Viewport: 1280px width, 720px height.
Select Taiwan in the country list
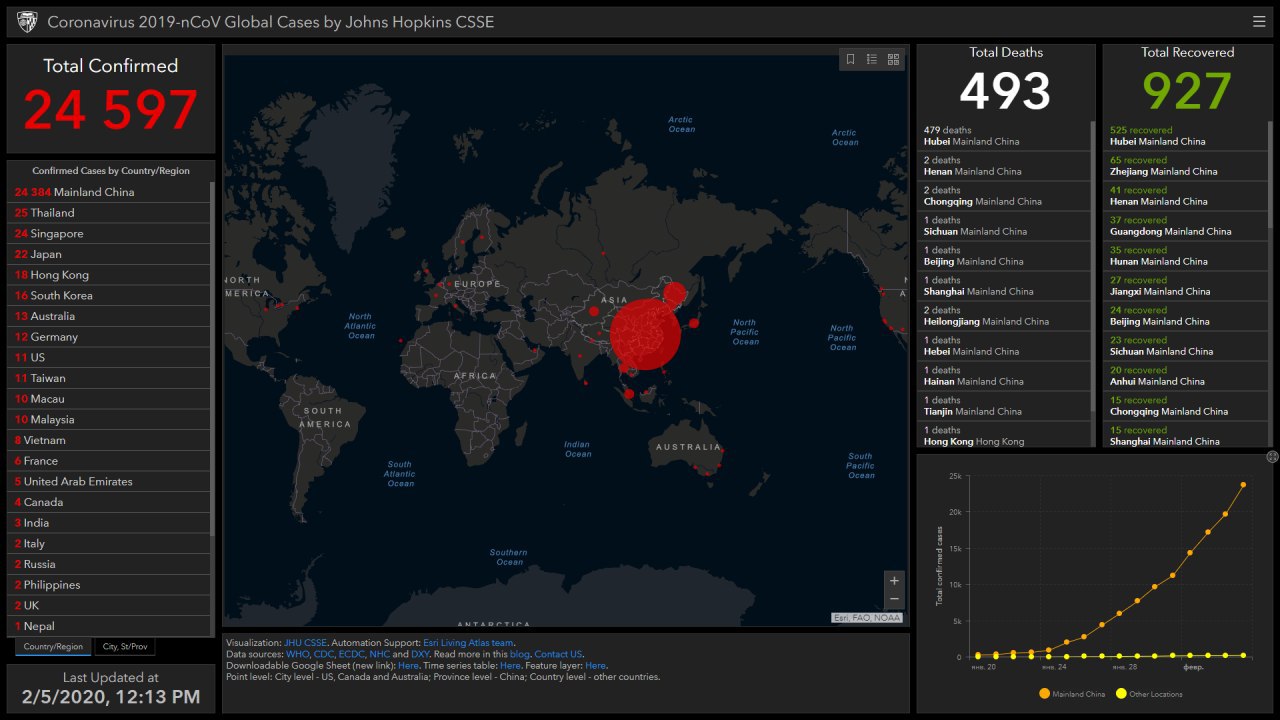point(110,378)
